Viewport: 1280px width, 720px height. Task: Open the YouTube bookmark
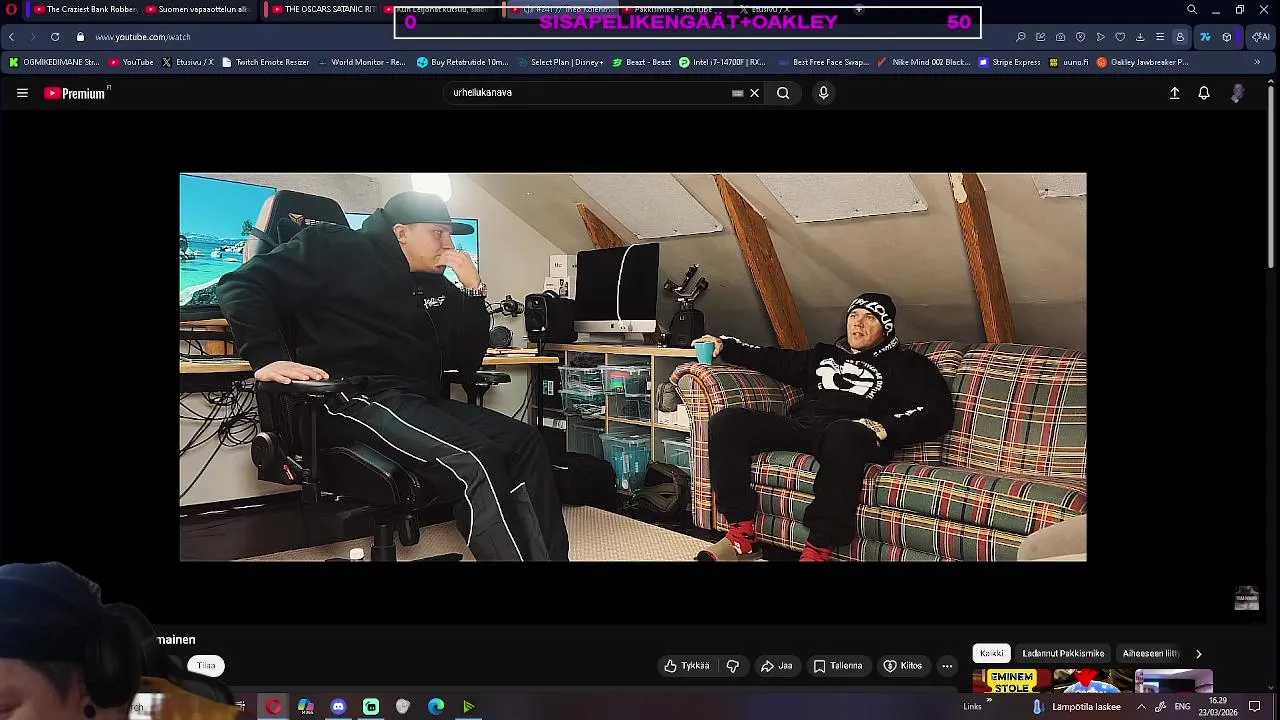coord(131,62)
